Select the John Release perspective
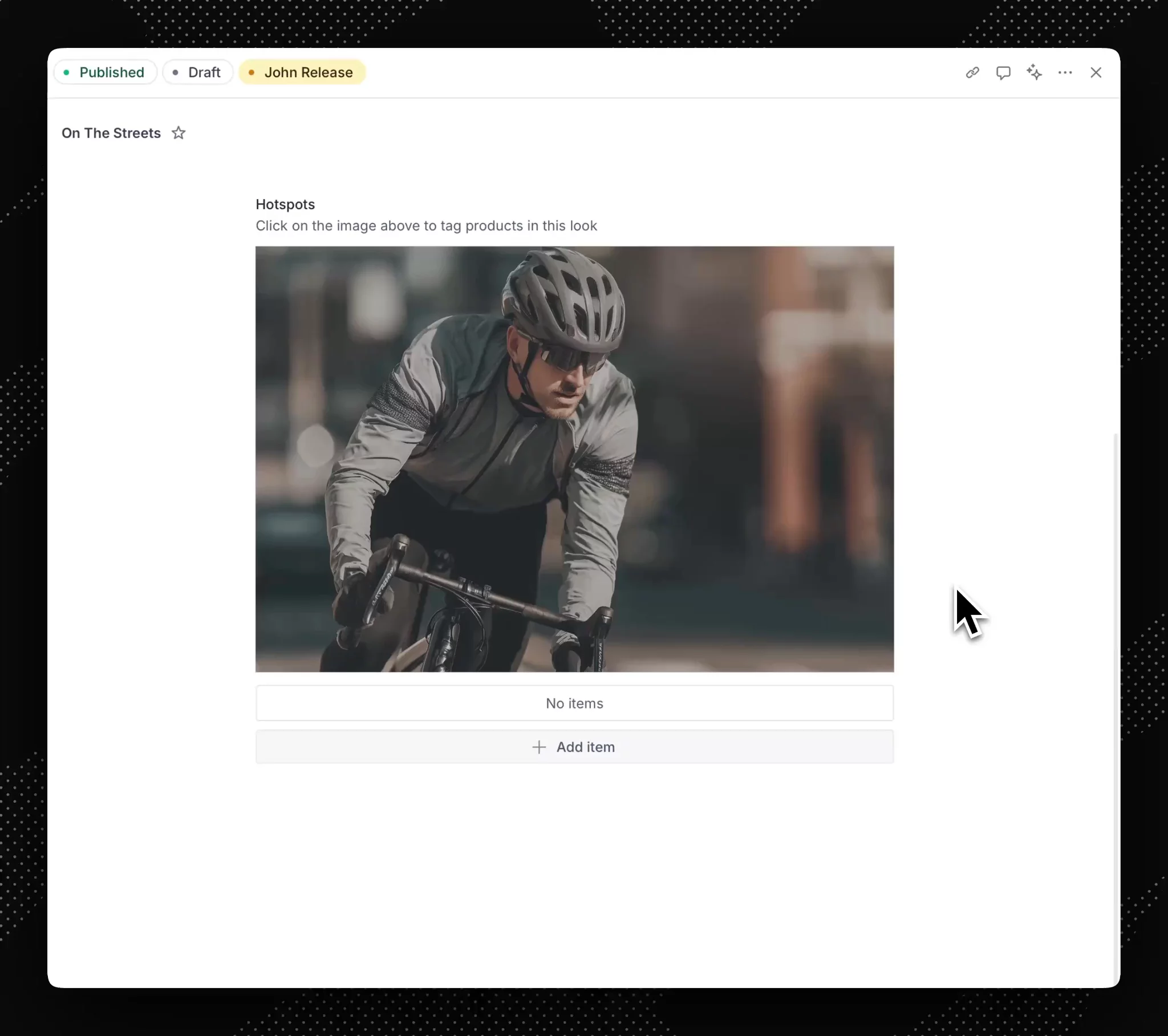Image resolution: width=1168 pixels, height=1036 pixels. click(x=302, y=72)
